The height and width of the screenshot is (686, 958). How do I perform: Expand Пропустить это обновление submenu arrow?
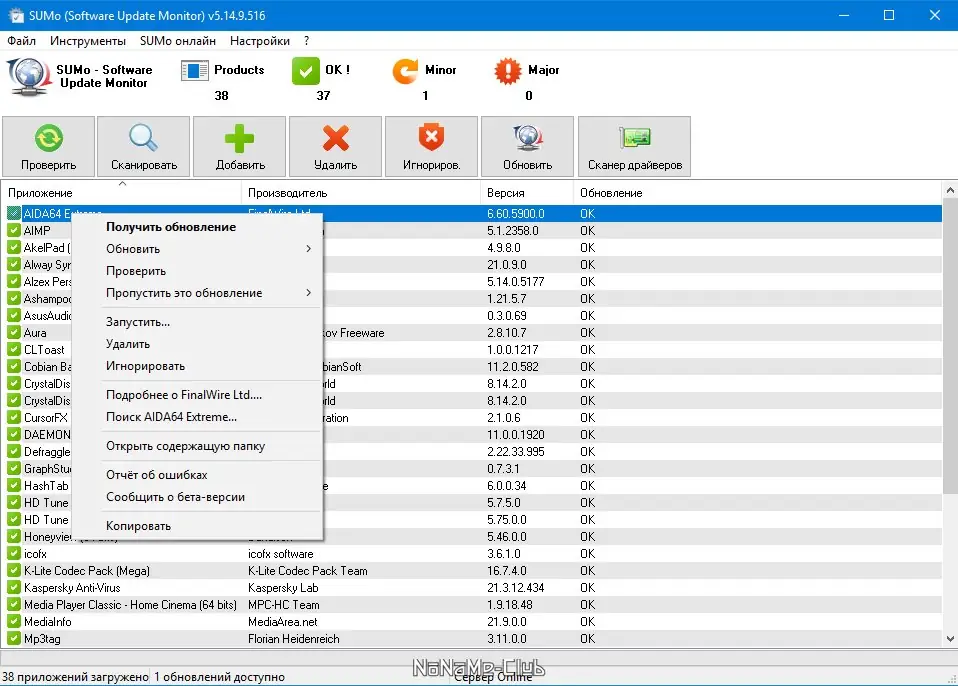309,293
